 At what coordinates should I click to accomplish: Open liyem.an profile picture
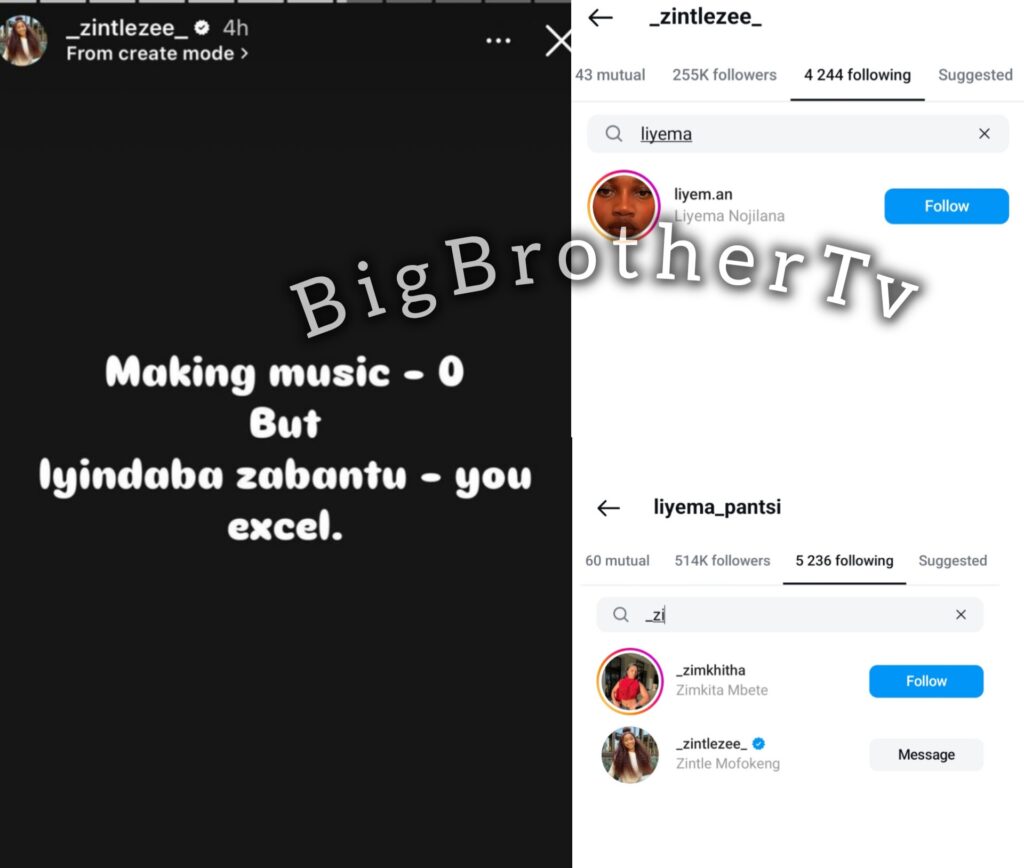624,205
